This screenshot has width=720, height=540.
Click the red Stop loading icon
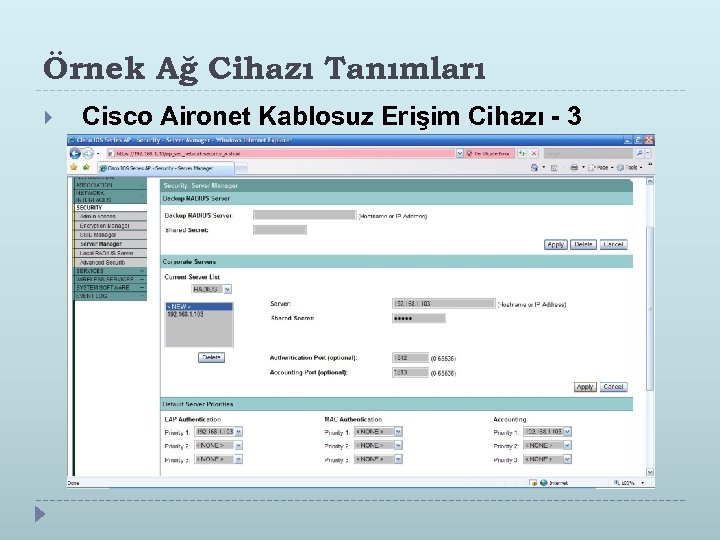(534, 153)
